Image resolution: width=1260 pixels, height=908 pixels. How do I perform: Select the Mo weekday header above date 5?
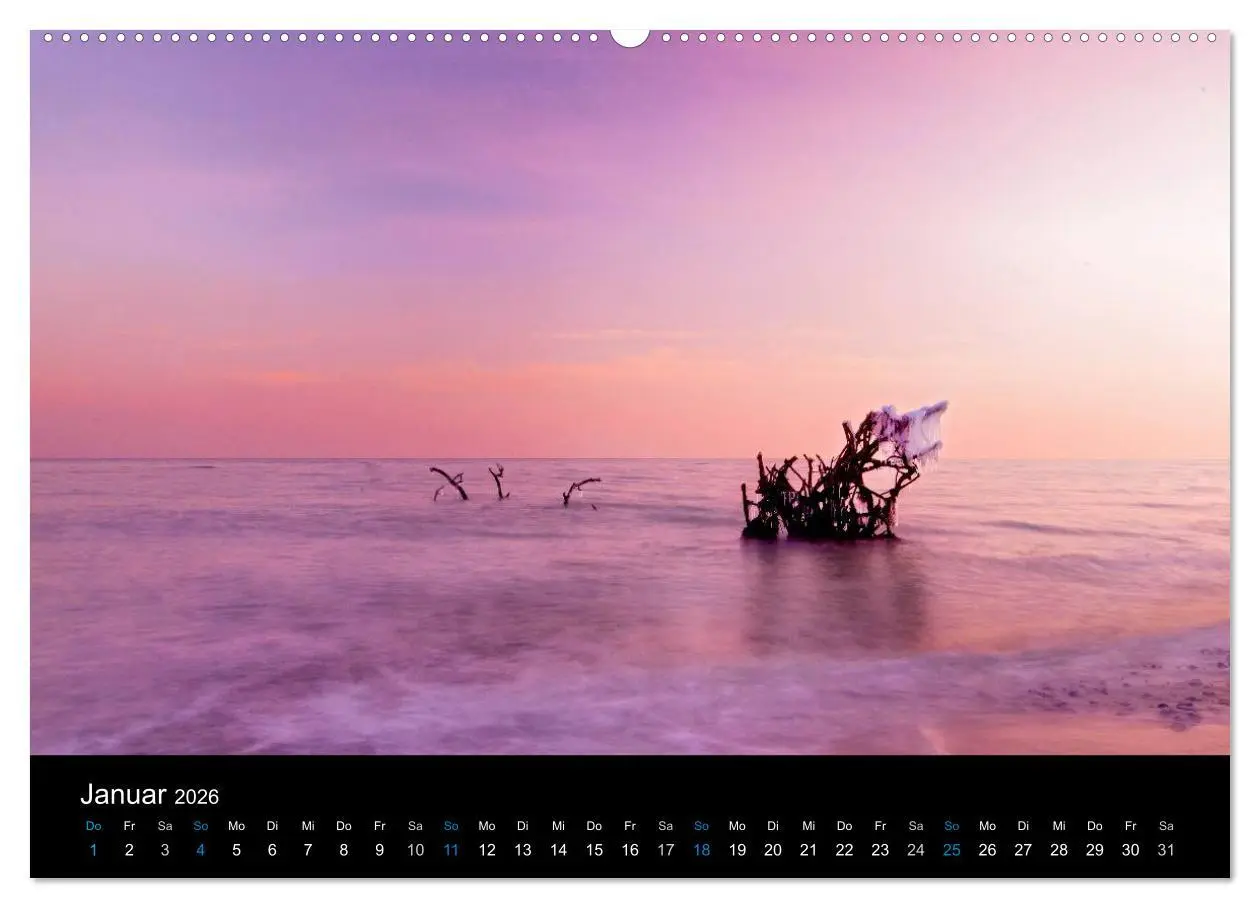236,826
